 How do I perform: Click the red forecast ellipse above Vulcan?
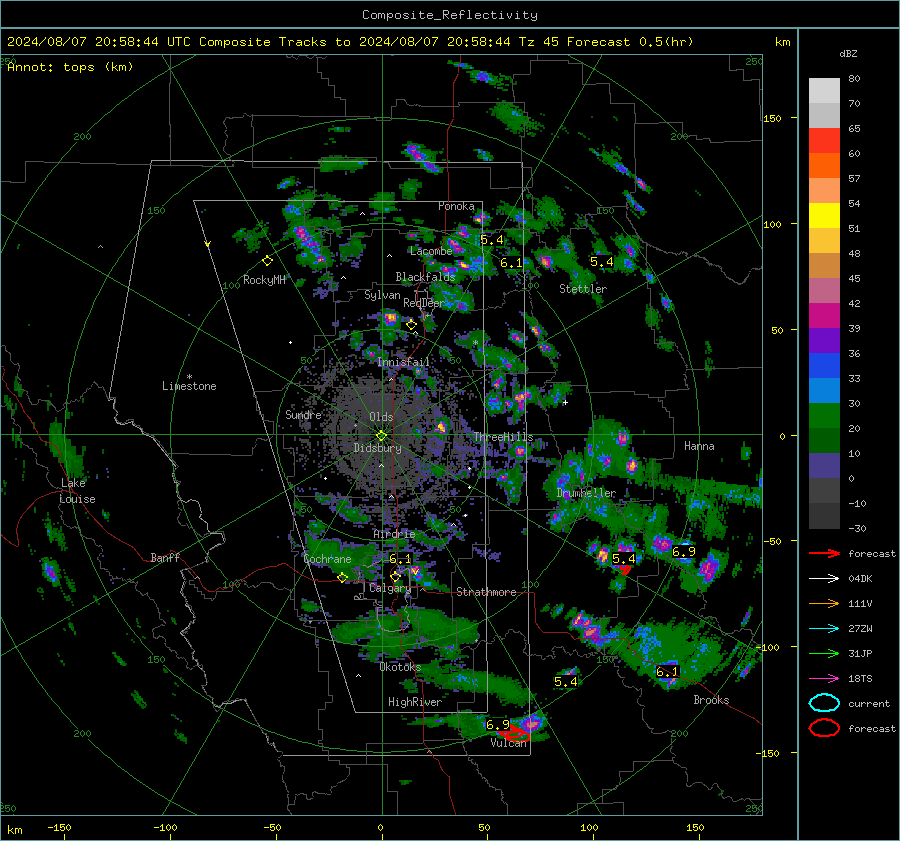point(514,734)
